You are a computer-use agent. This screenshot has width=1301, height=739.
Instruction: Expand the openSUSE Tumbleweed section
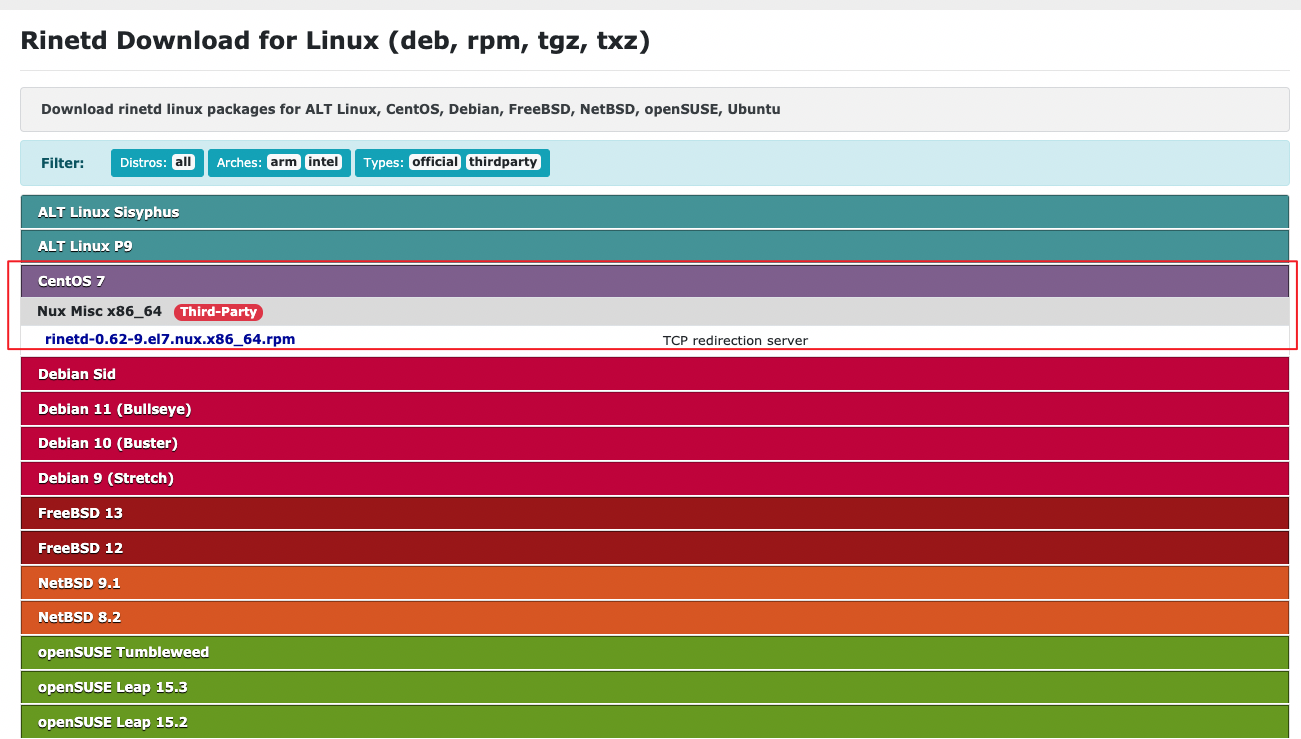655,652
